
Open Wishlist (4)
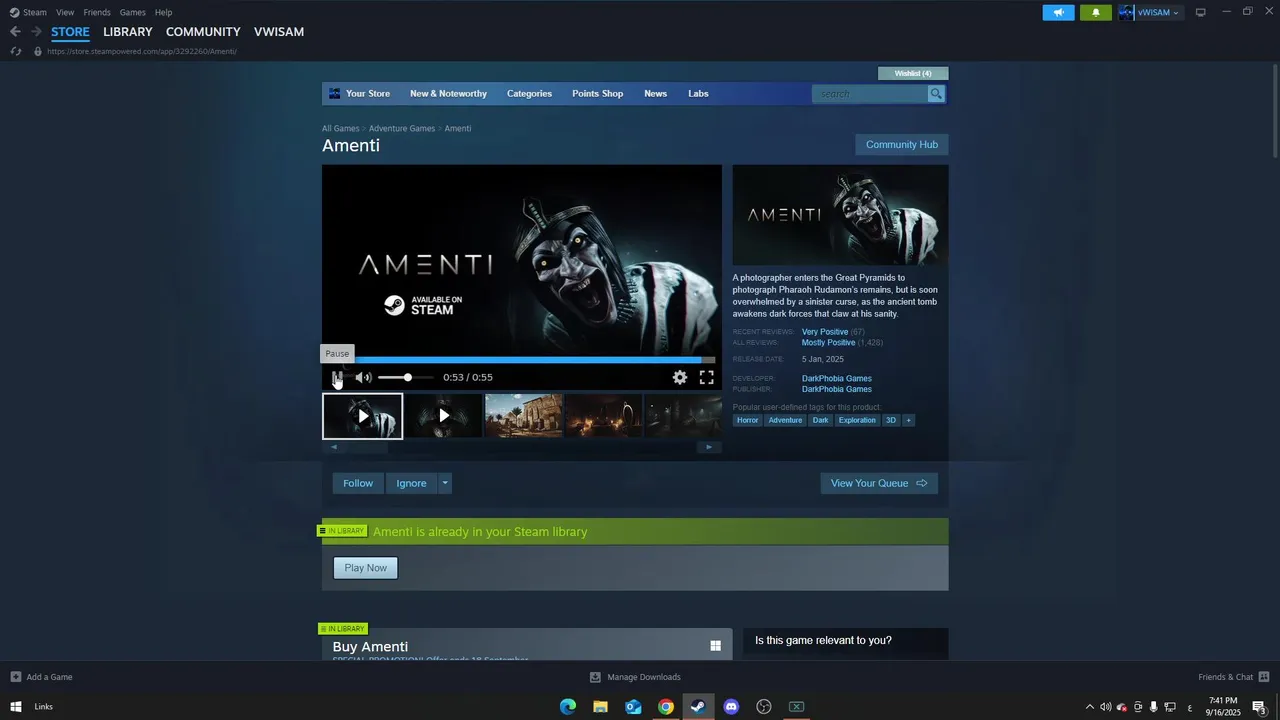pos(913,73)
